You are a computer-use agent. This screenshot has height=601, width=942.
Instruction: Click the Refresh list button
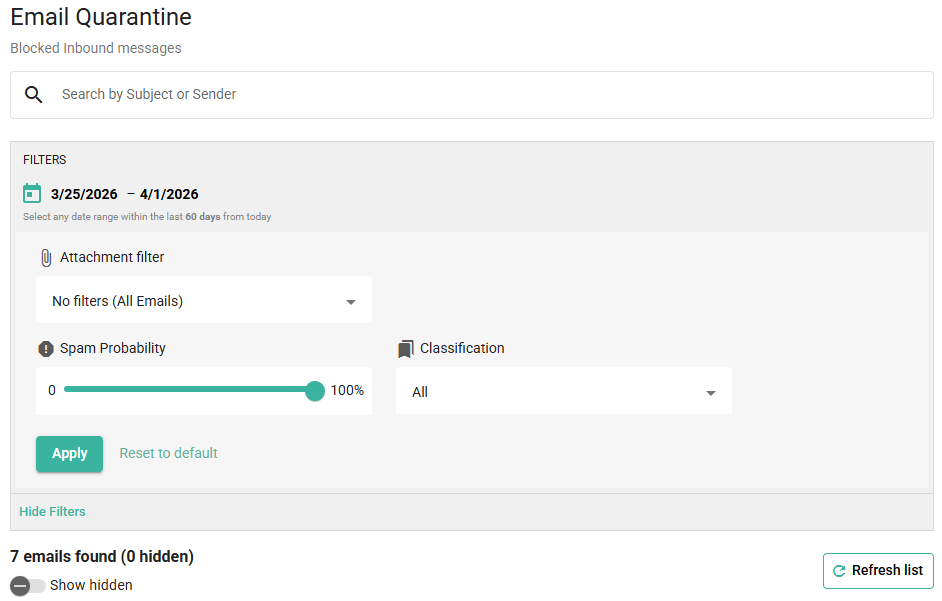click(x=878, y=570)
